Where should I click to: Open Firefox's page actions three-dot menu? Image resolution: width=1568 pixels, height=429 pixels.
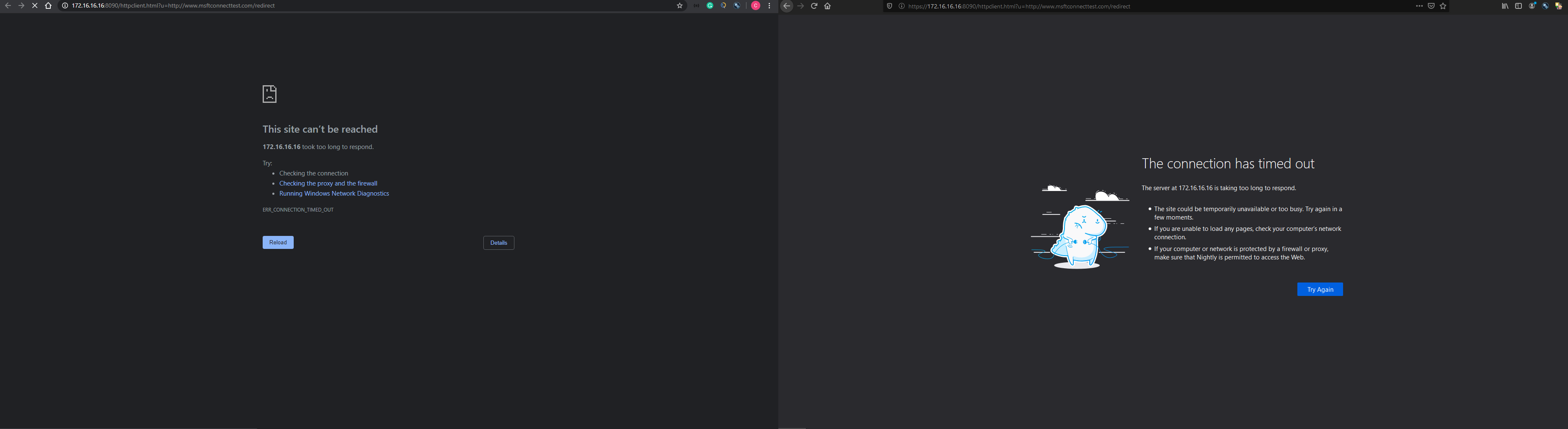(x=1419, y=6)
